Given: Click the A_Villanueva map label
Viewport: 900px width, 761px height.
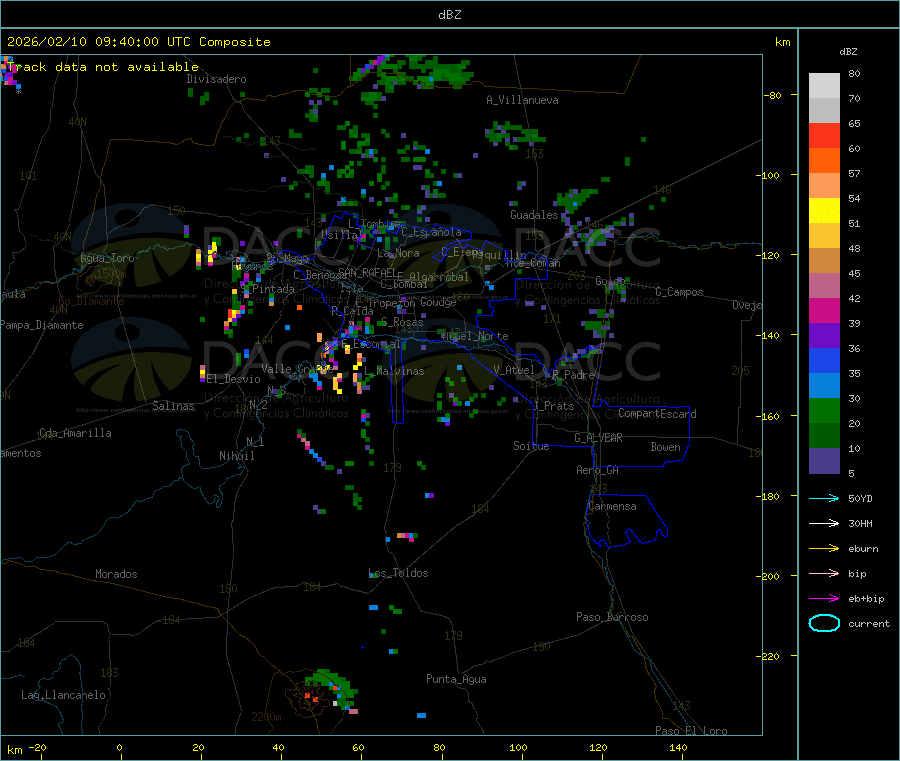Looking at the screenshot, I should 522,100.
